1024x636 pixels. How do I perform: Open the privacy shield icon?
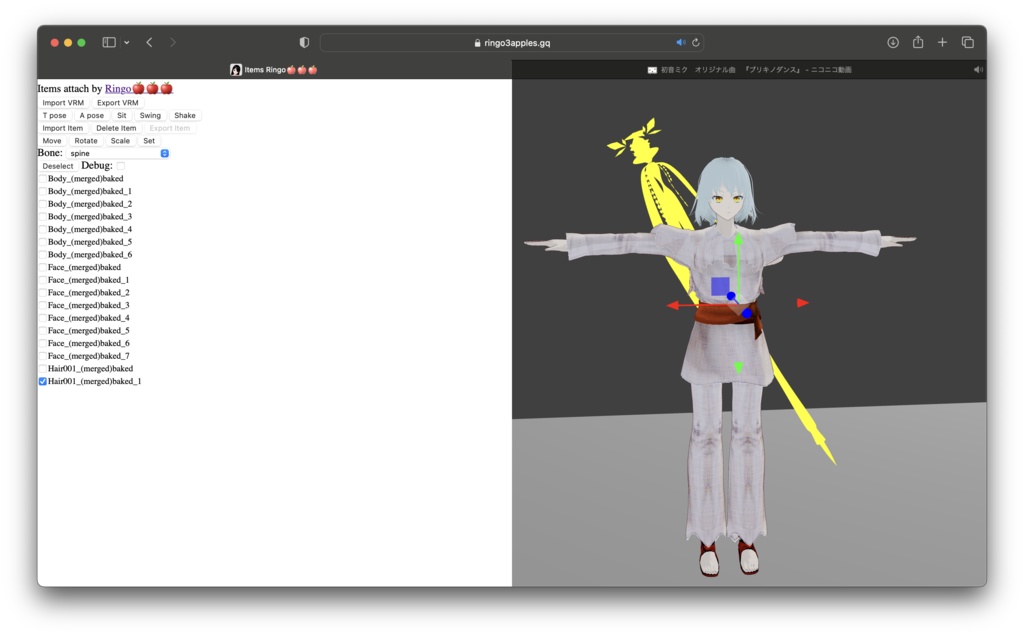(304, 42)
